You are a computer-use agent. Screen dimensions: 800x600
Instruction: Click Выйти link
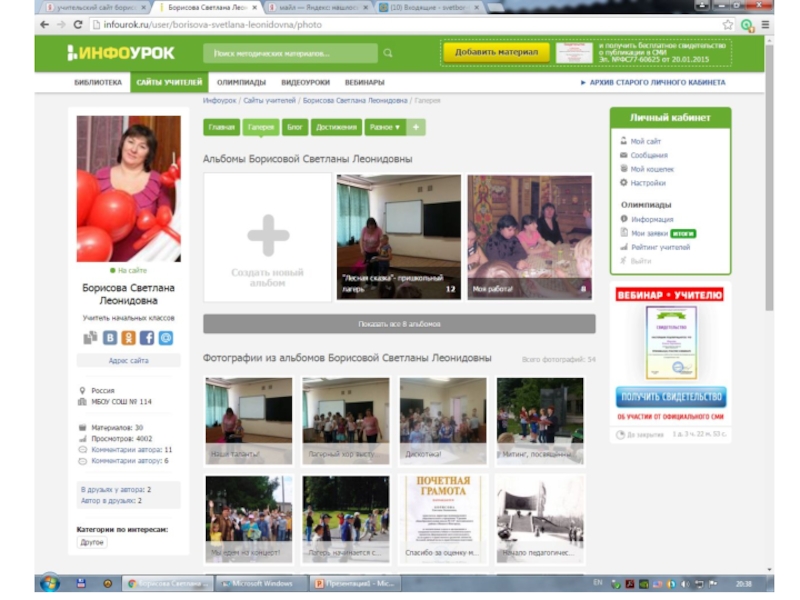point(641,261)
